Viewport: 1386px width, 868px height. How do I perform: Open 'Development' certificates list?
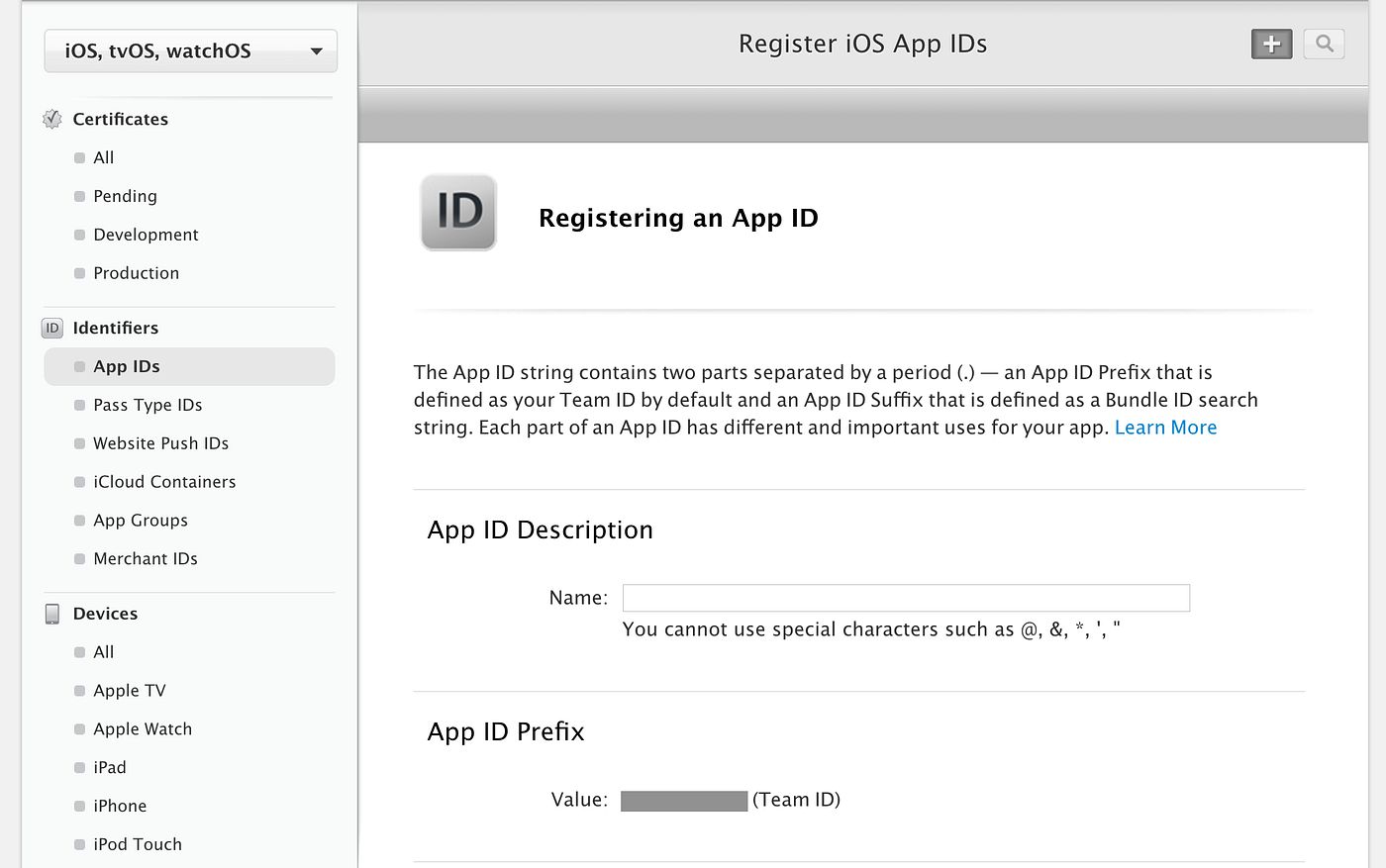pos(147,235)
